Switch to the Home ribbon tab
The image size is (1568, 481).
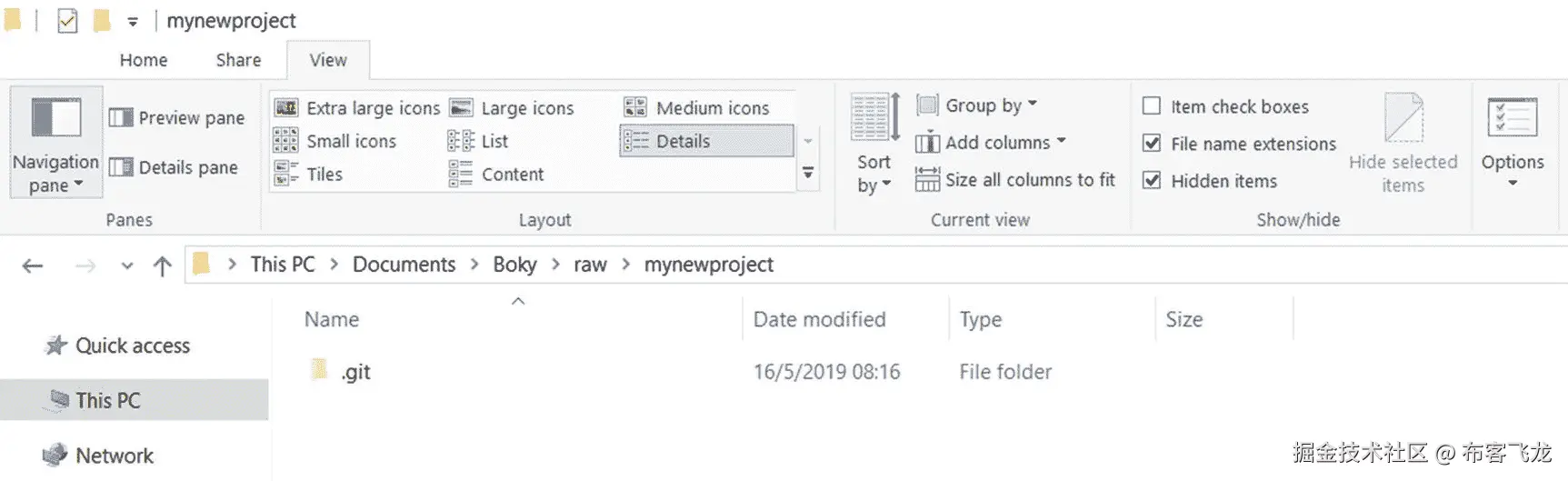[x=144, y=60]
